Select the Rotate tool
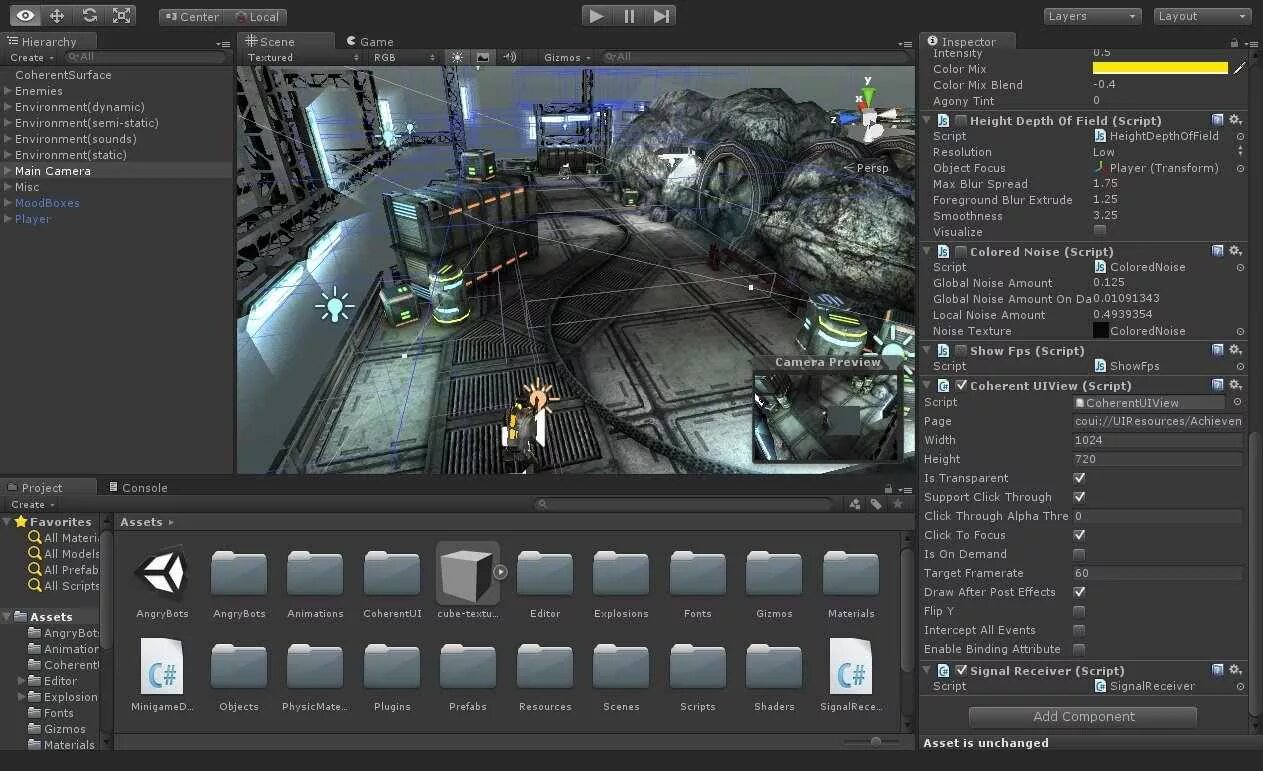 pos(90,15)
